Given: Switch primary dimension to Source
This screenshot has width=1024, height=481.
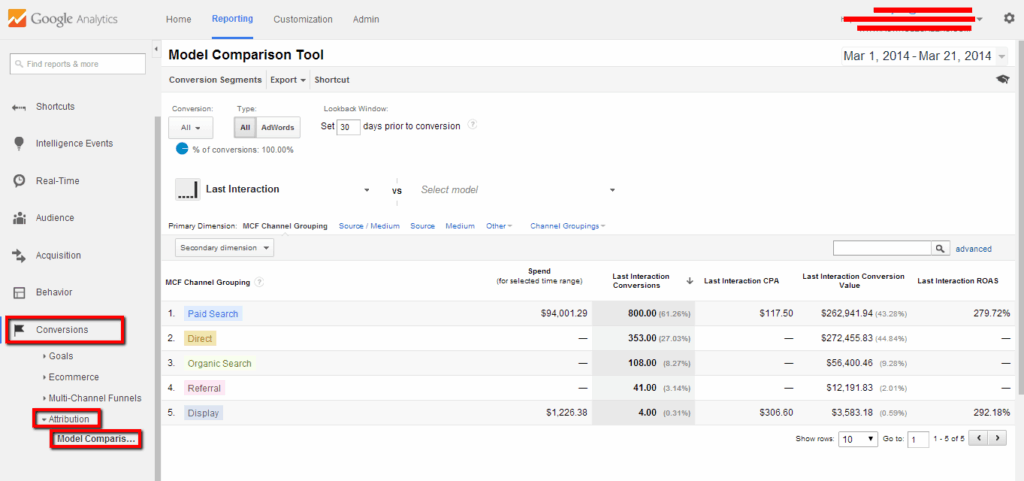Looking at the screenshot, I should click(x=423, y=226).
